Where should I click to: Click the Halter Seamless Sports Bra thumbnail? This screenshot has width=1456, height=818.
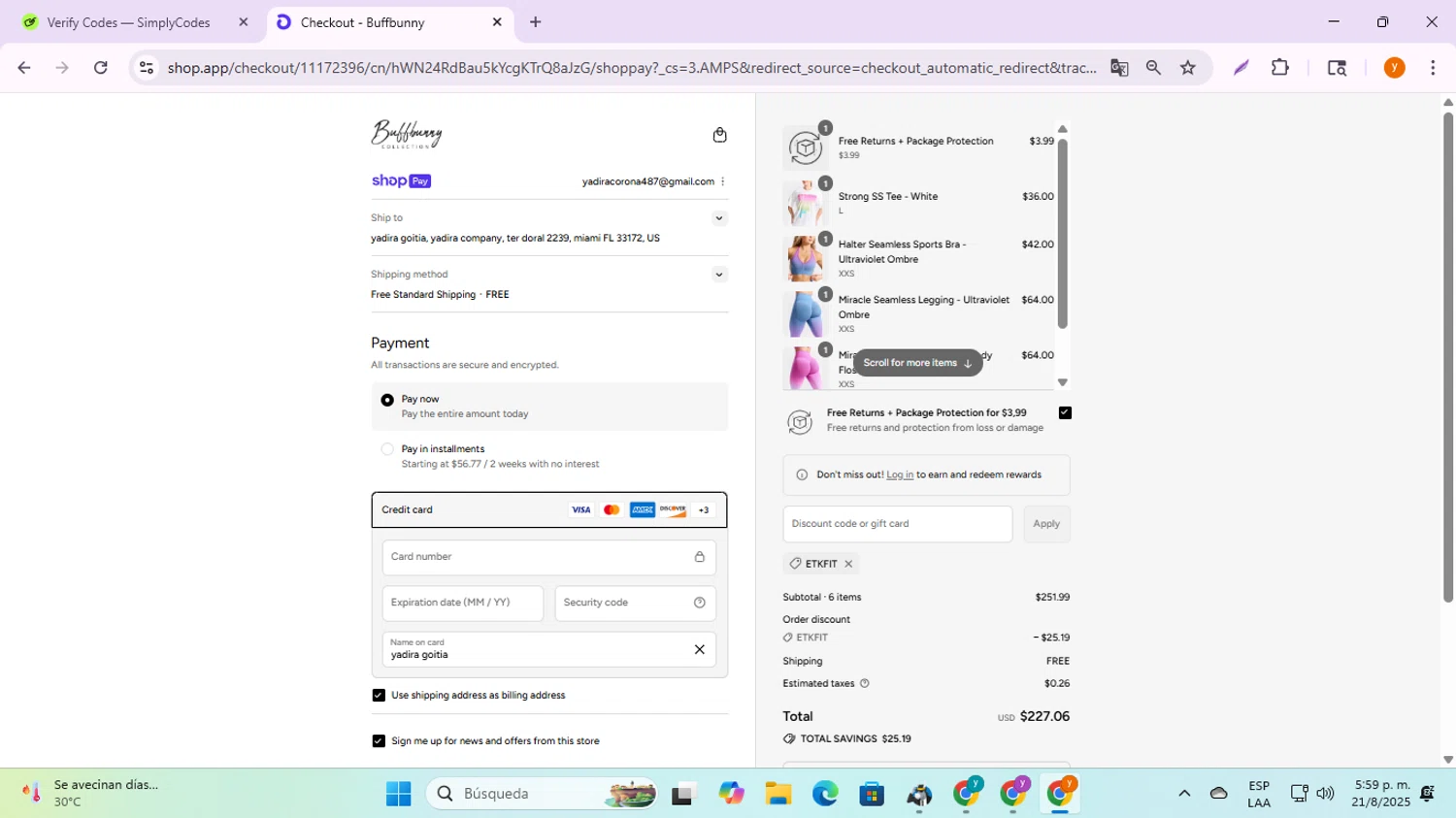click(x=805, y=259)
